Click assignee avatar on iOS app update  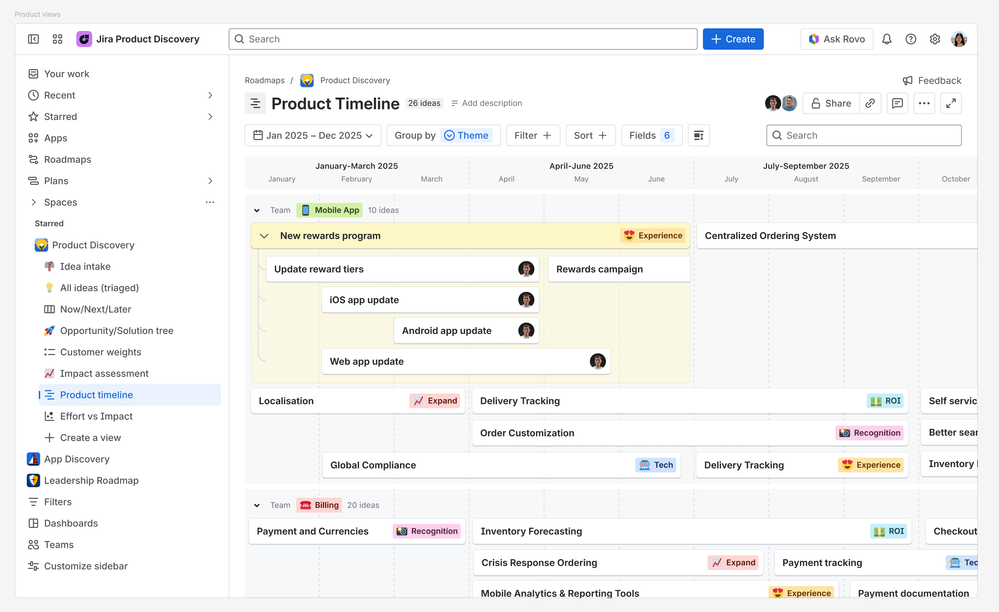pyautogui.click(x=526, y=299)
